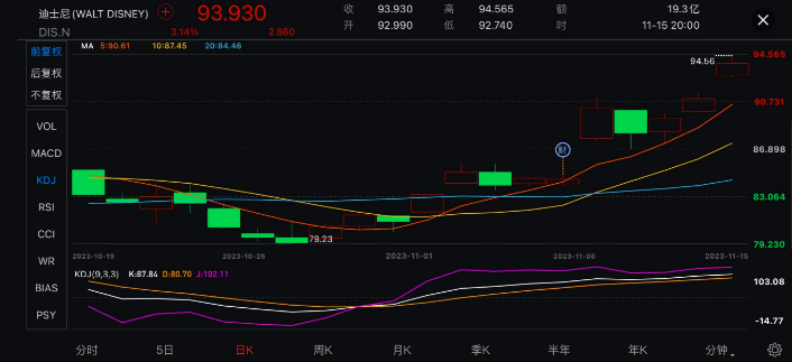Screen dimensions: 792x363
Task: Click the 83.064 price axis label
Action: (x=769, y=196)
